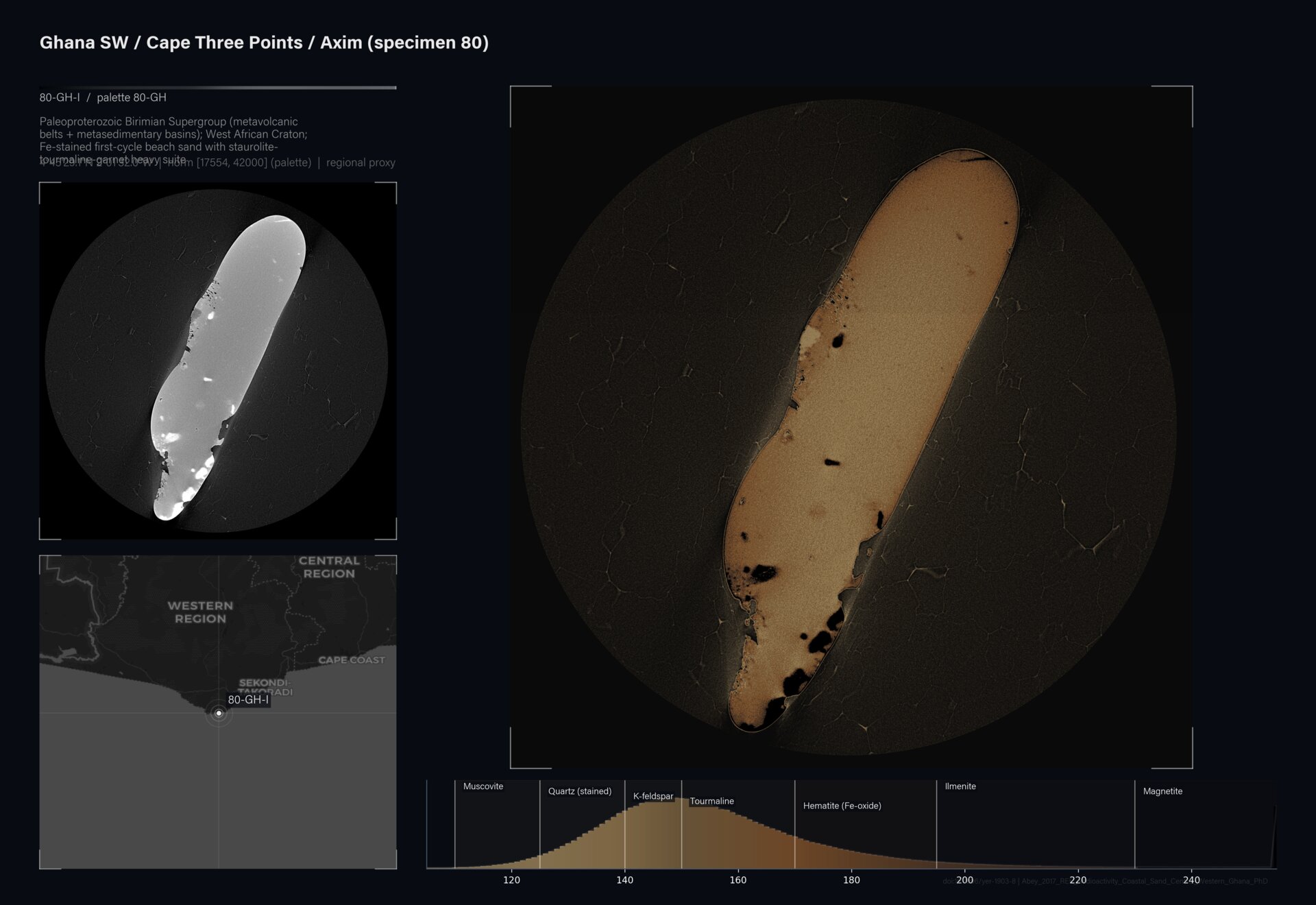Click the 120 axis tick value

pos(511,880)
